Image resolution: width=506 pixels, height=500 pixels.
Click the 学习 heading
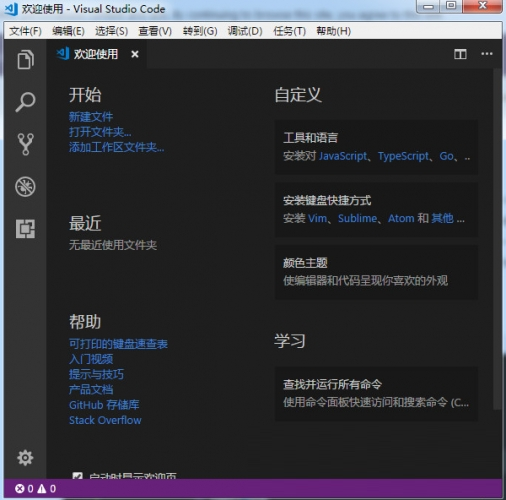(290, 341)
